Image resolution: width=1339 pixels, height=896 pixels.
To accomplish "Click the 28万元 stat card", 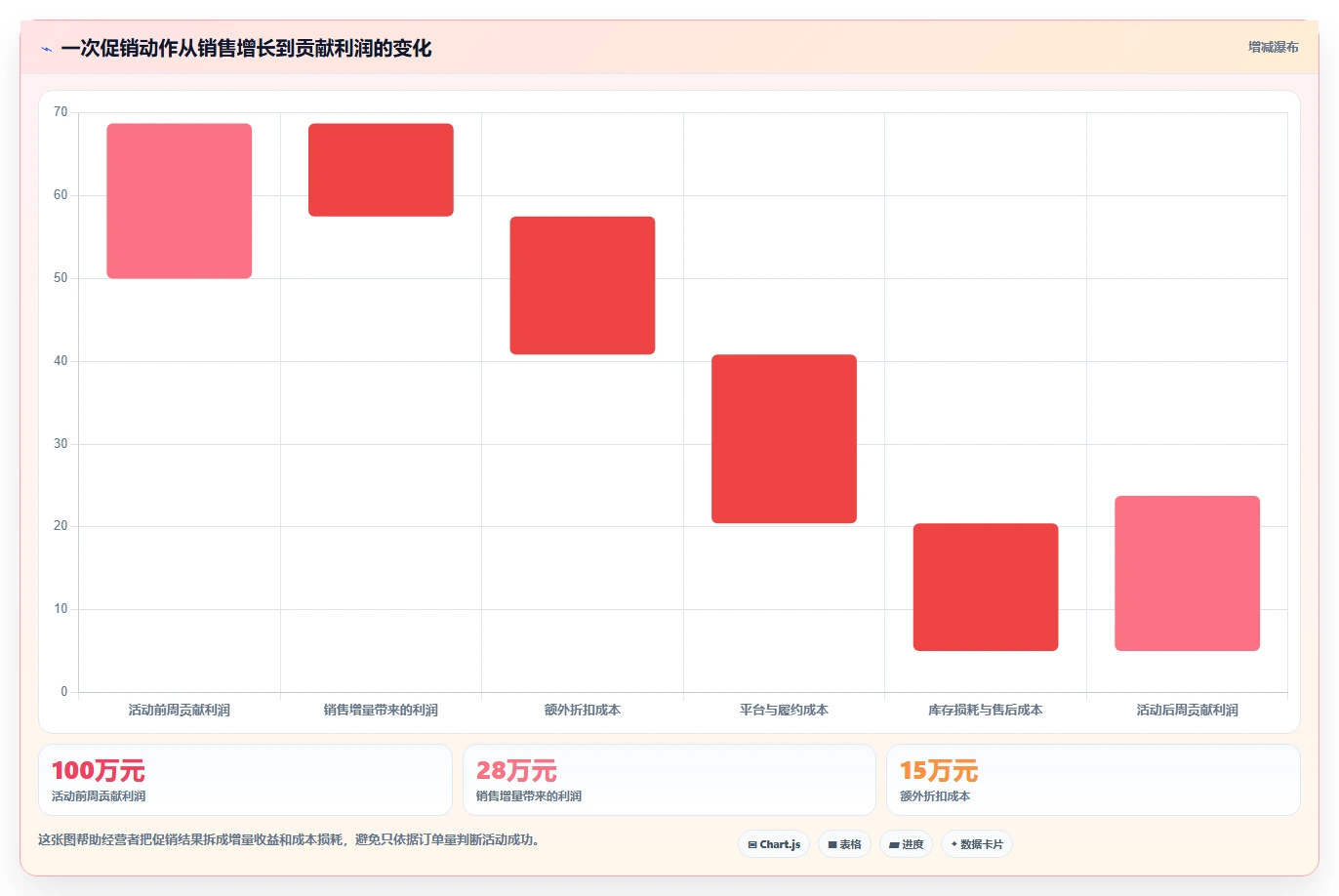I will click(x=669, y=780).
